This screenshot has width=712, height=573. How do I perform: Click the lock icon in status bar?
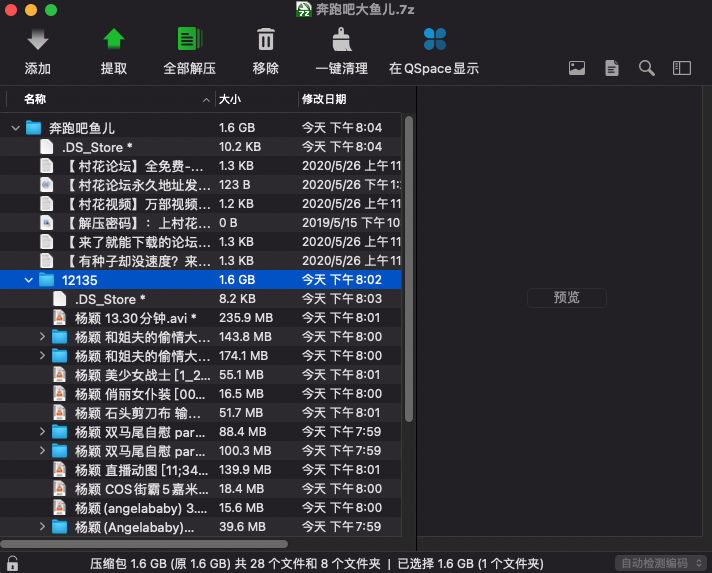tap(12, 563)
